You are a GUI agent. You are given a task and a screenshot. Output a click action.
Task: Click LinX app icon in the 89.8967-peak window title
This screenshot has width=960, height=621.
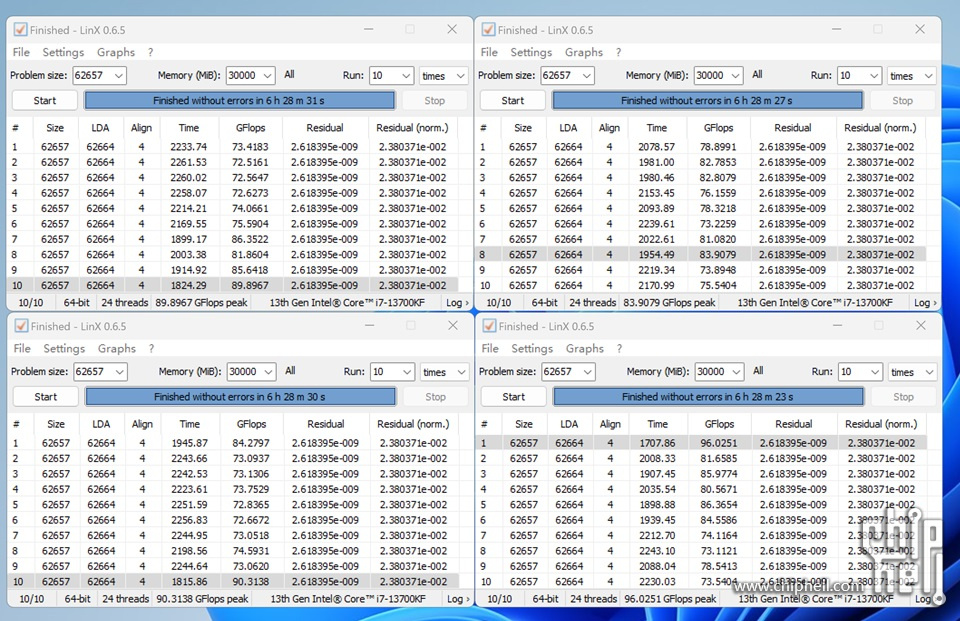click(20, 29)
